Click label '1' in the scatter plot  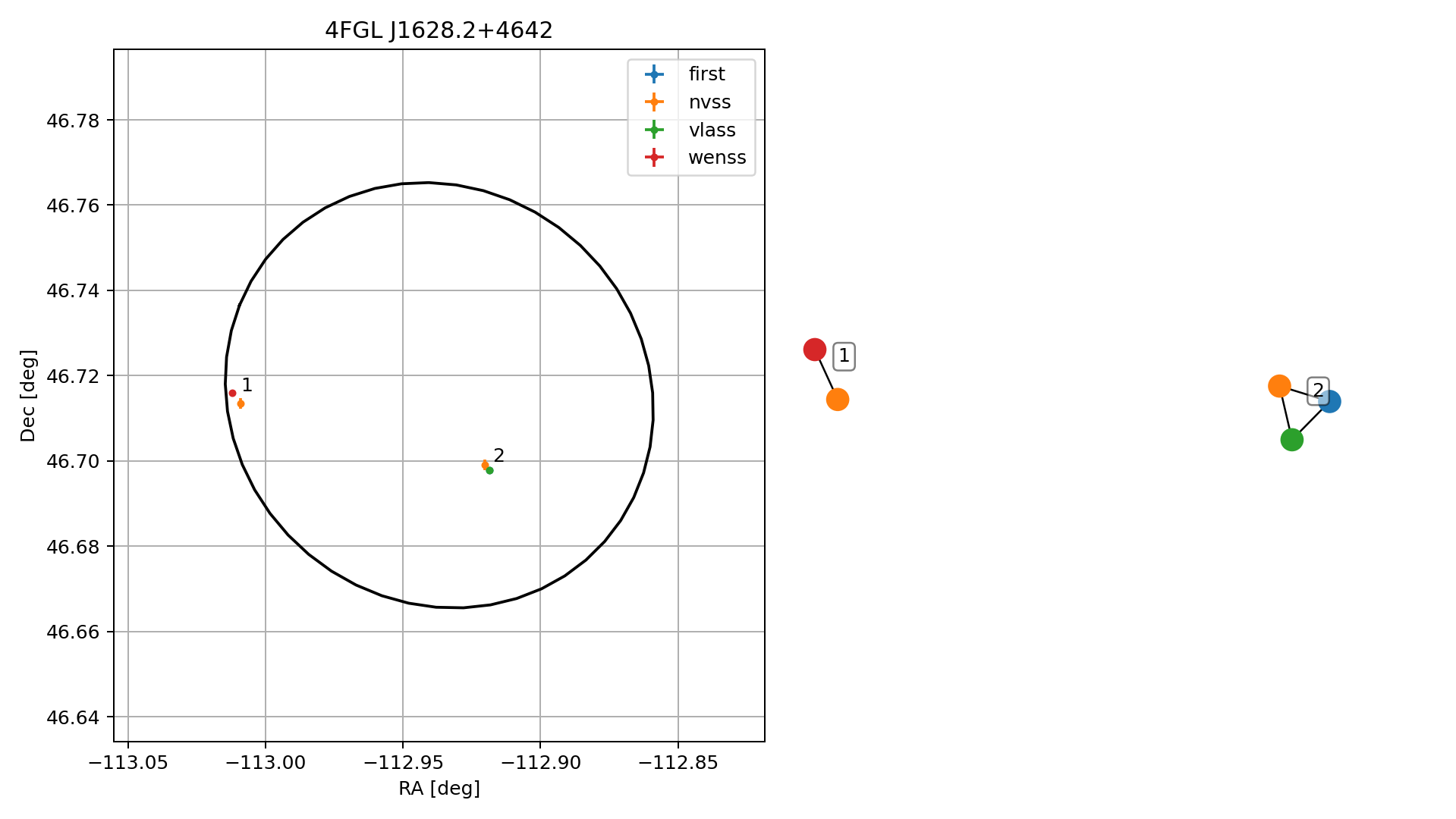pos(247,385)
